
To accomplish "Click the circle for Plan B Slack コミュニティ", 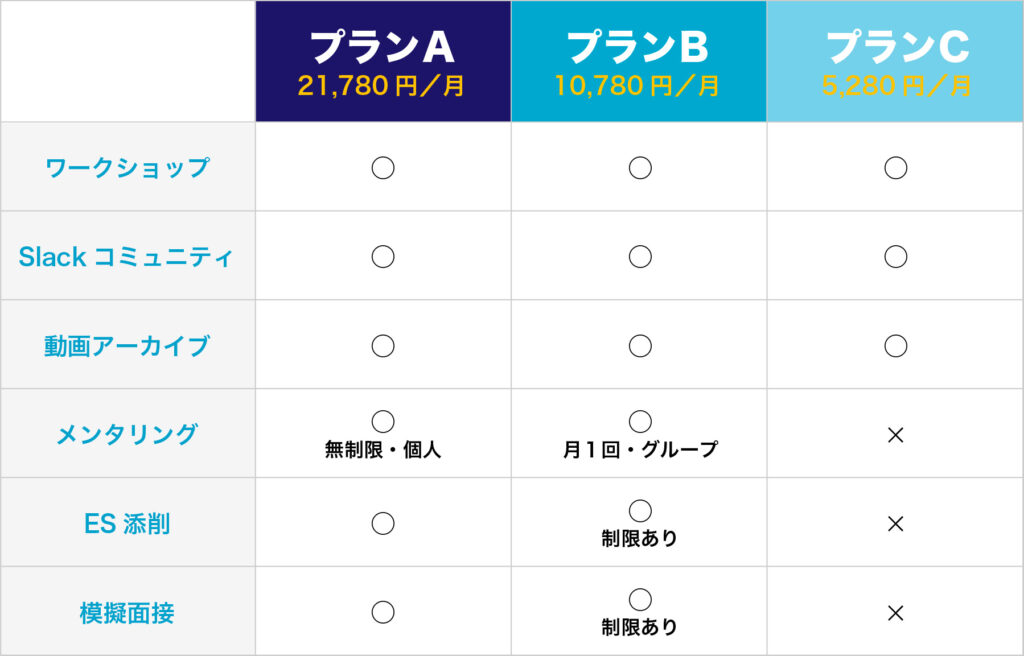I will point(640,257).
